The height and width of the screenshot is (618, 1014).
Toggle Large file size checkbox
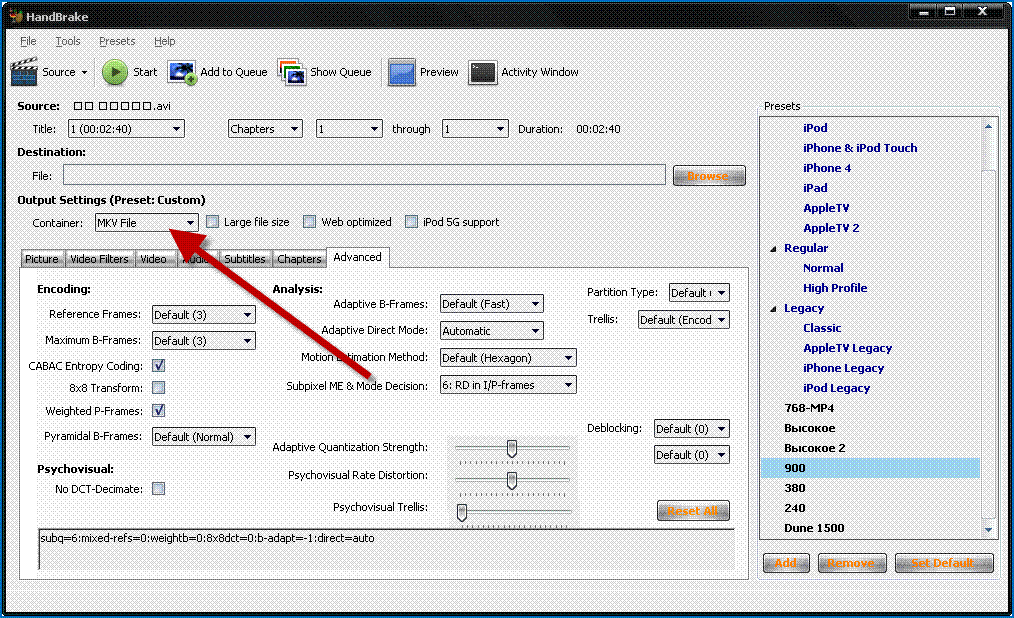tap(213, 222)
